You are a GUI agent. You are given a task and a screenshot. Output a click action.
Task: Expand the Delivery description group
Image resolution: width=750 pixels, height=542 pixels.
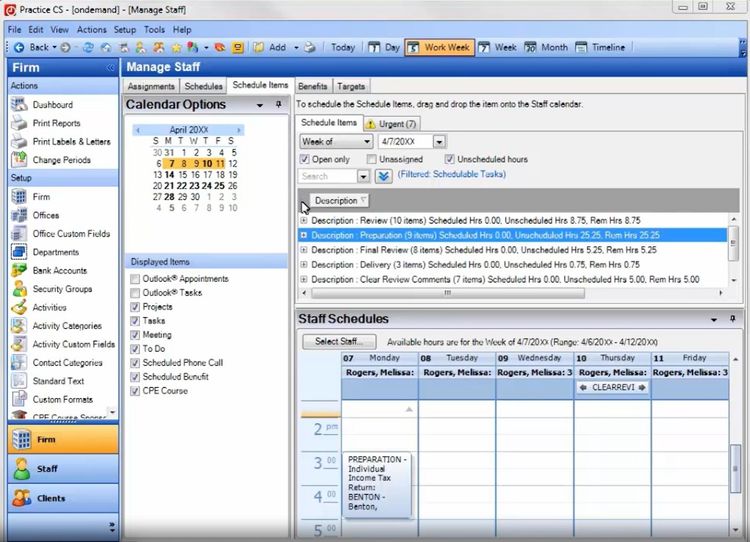pos(304,265)
